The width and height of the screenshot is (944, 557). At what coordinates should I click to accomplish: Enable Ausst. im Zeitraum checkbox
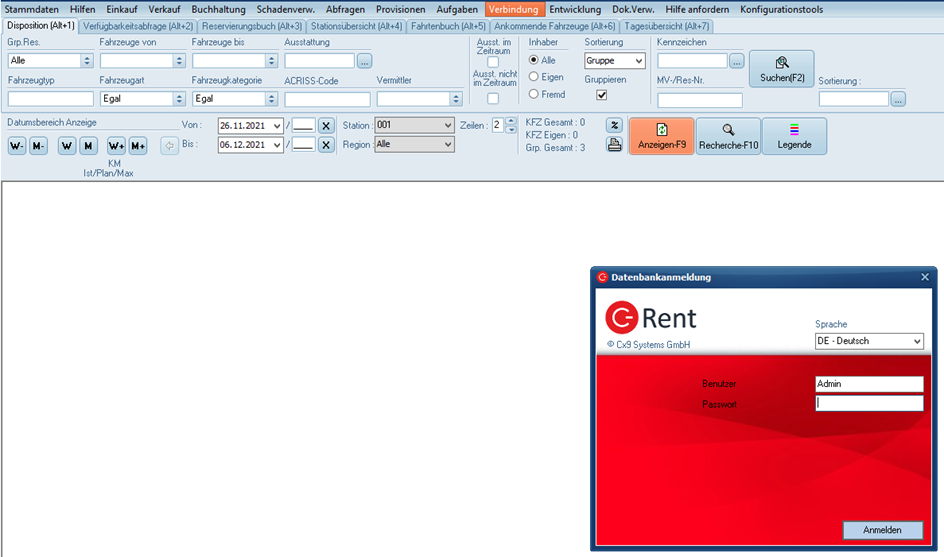(x=492, y=62)
